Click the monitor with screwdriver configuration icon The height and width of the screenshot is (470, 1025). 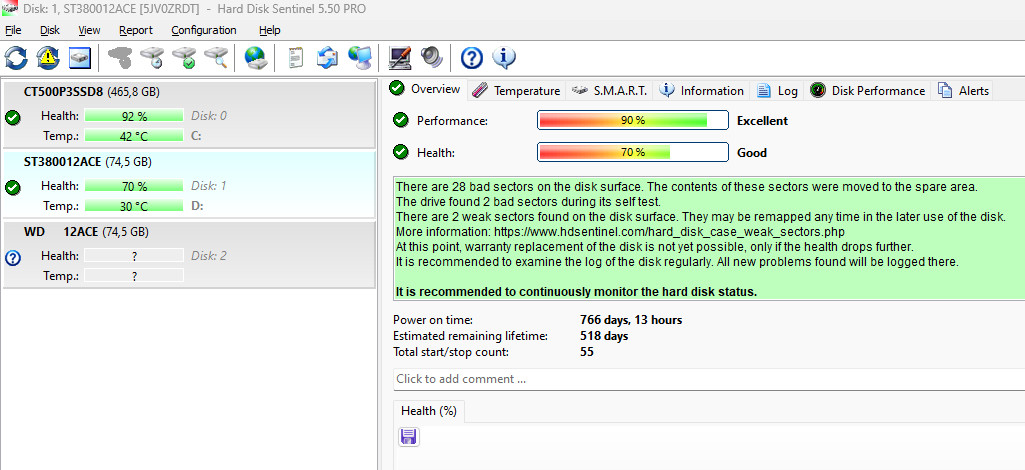point(400,58)
